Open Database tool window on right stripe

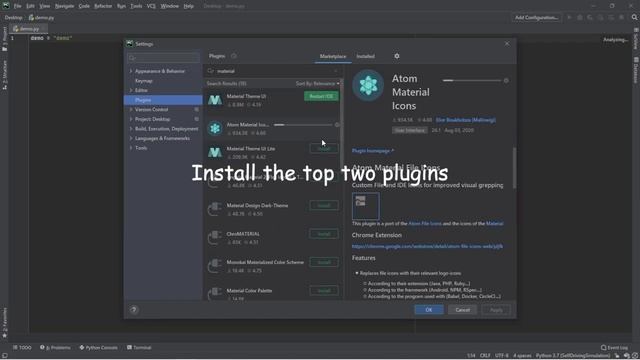636,70
